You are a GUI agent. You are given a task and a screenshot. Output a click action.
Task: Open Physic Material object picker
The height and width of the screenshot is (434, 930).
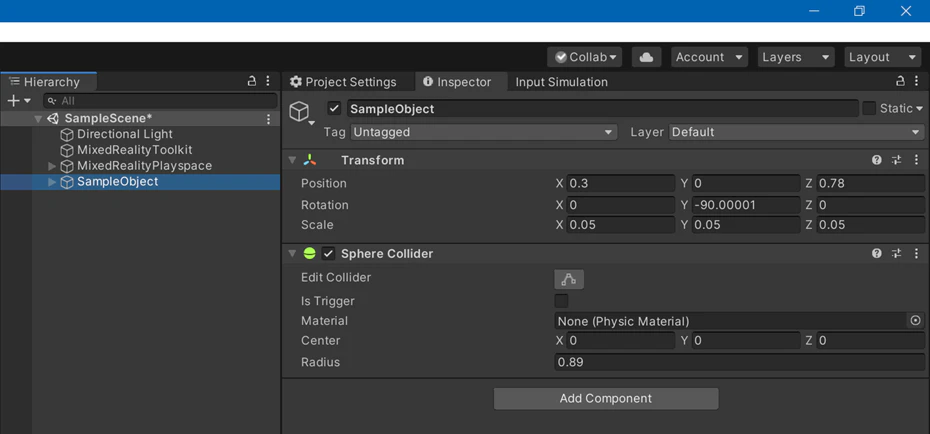click(x=915, y=321)
